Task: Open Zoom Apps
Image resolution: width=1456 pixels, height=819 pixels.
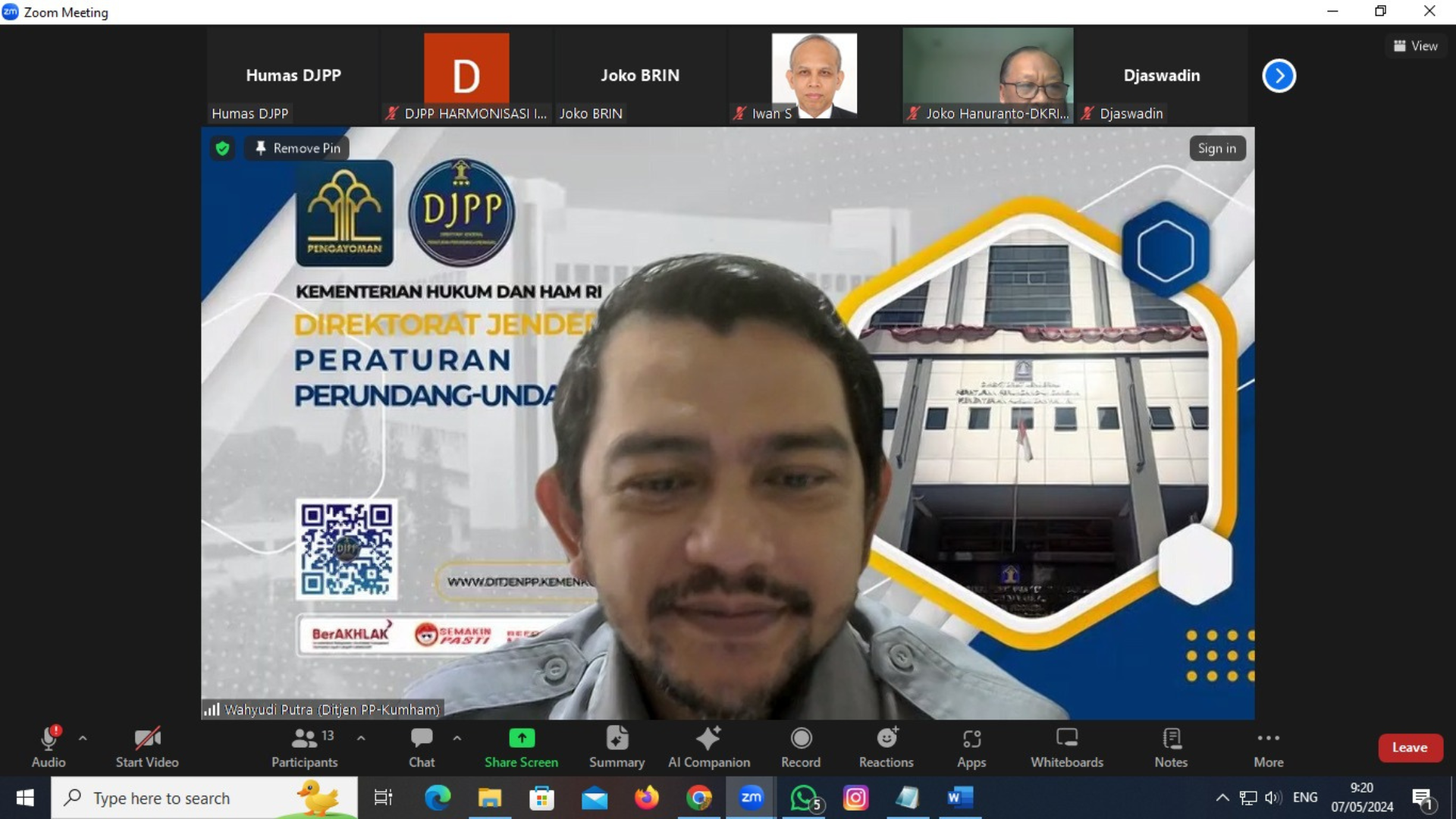Action: pyautogui.click(x=971, y=747)
